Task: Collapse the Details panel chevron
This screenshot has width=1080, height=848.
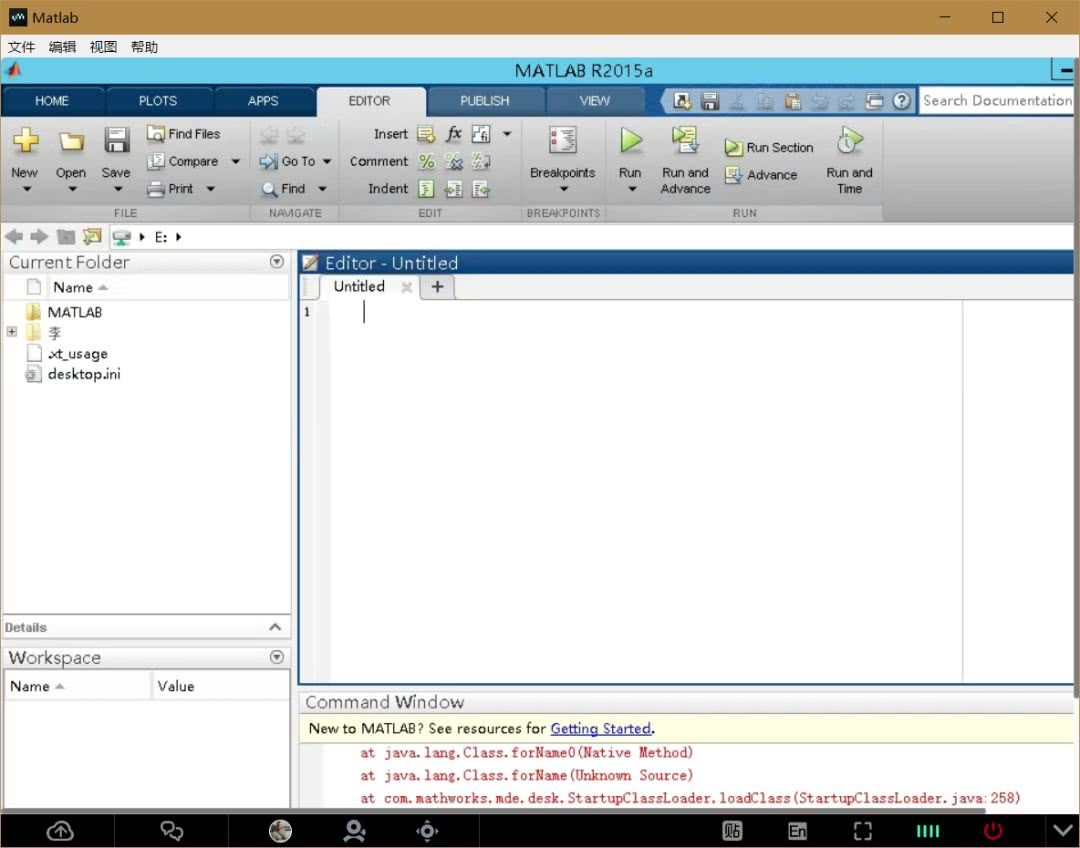Action: 275,627
